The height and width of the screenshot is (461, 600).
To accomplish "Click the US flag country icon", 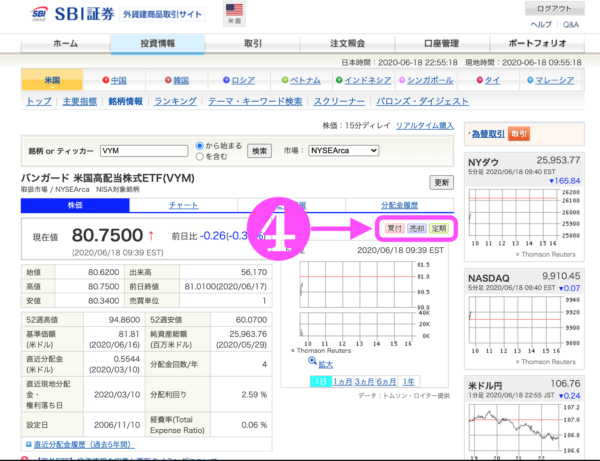I will click(x=234, y=13).
